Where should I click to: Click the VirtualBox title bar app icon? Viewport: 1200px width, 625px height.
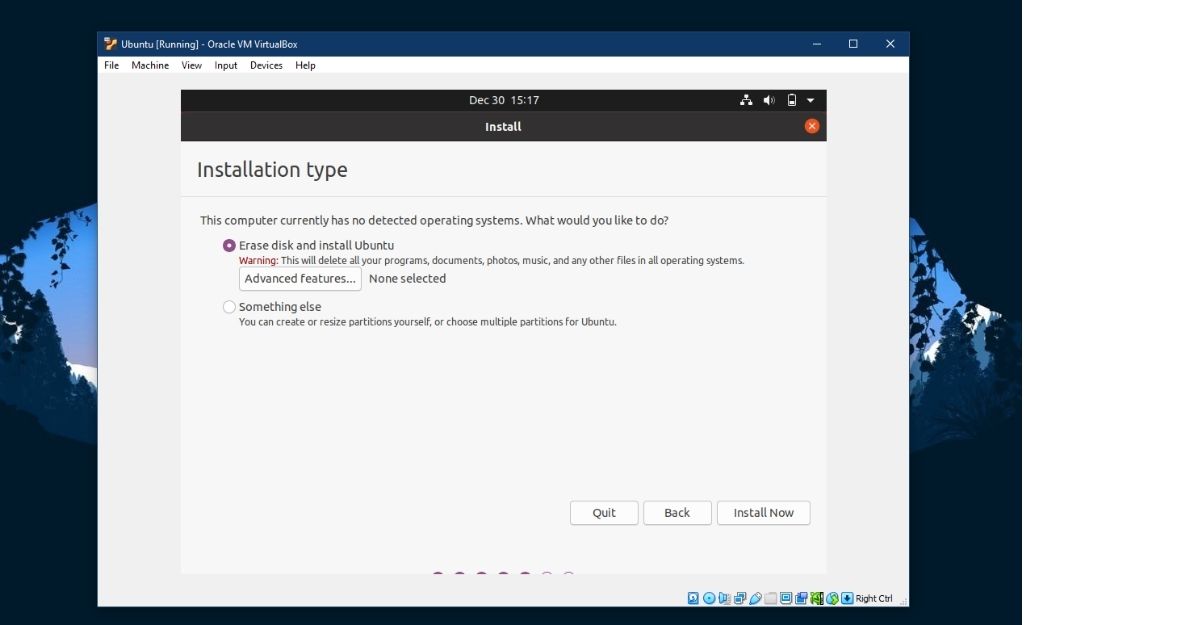click(x=111, y=44)
